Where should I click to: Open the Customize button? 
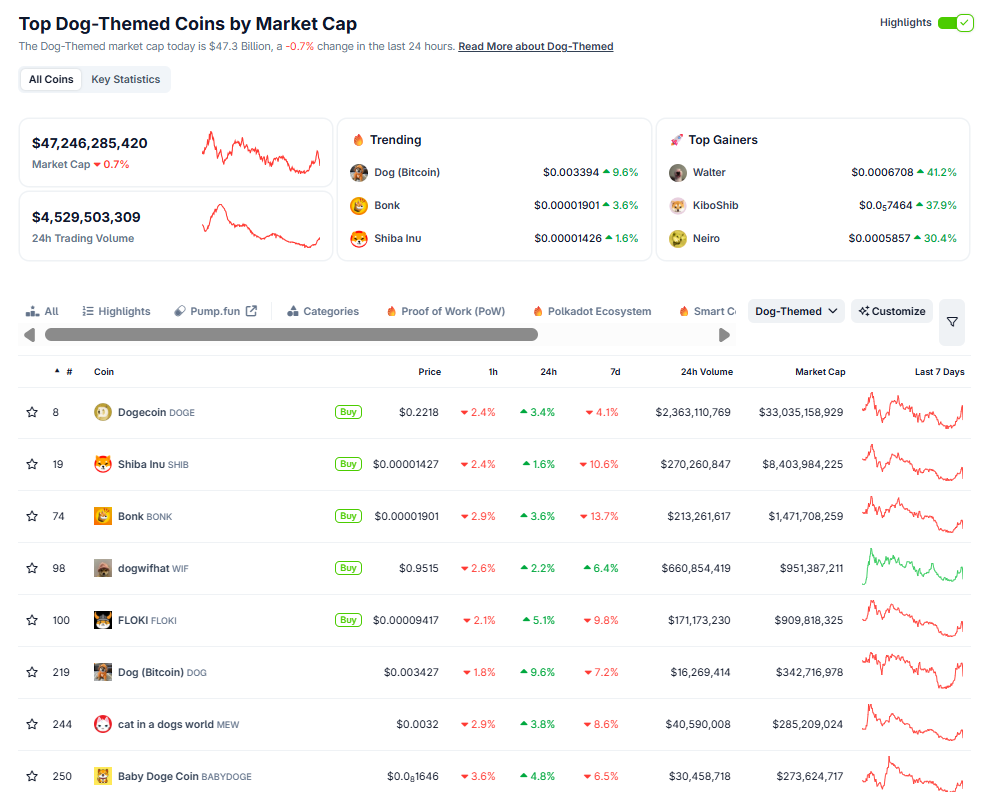point(892,311)
